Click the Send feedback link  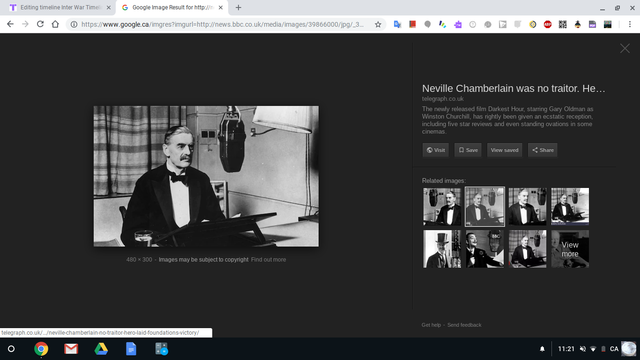464,325
